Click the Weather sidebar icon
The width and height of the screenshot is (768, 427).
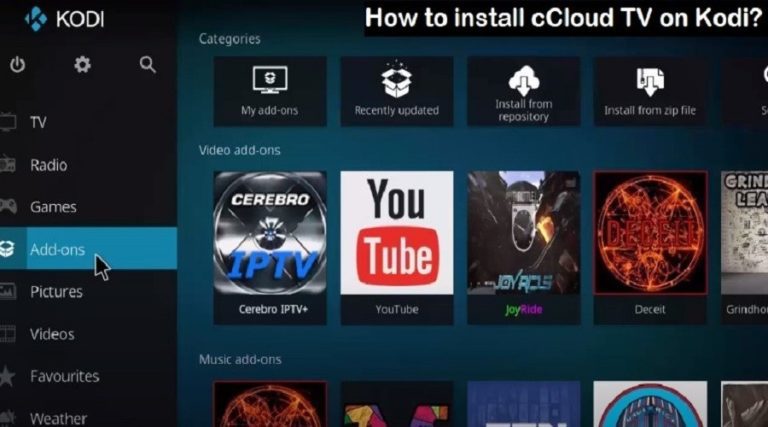(x=7, y=418)
